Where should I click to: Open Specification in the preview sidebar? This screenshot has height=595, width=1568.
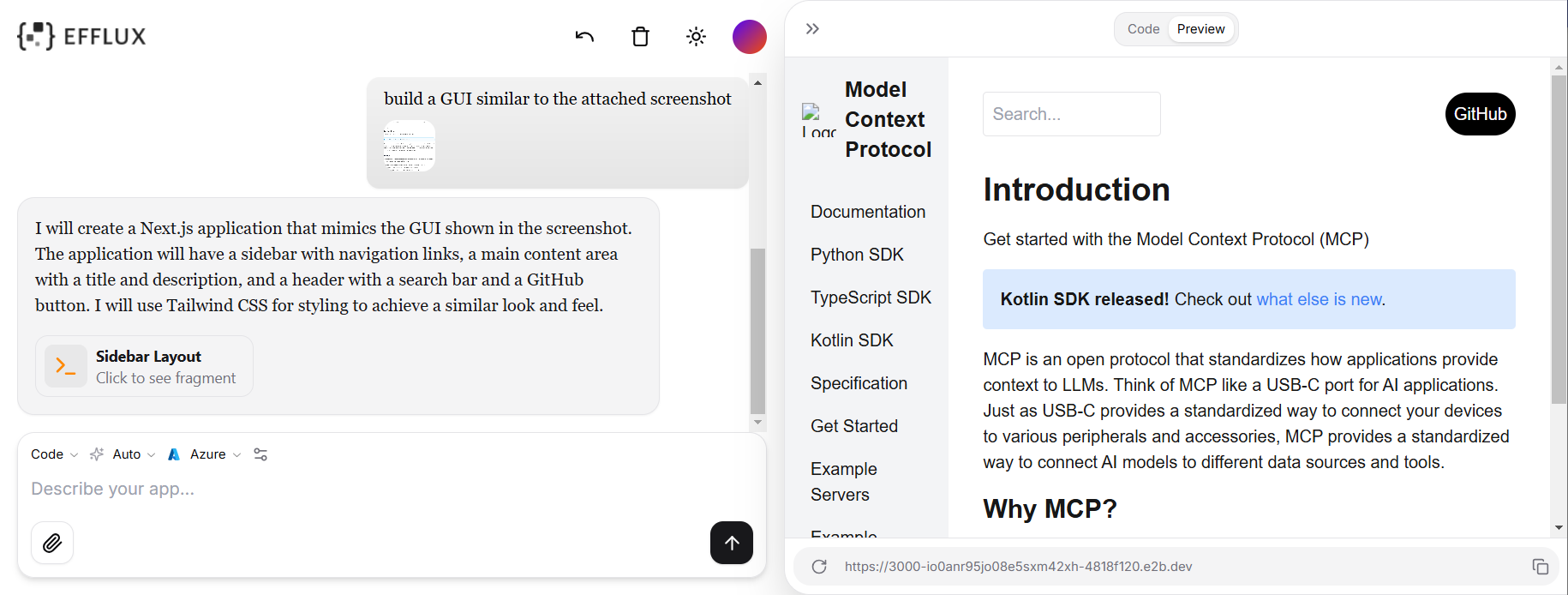(859, 383)
